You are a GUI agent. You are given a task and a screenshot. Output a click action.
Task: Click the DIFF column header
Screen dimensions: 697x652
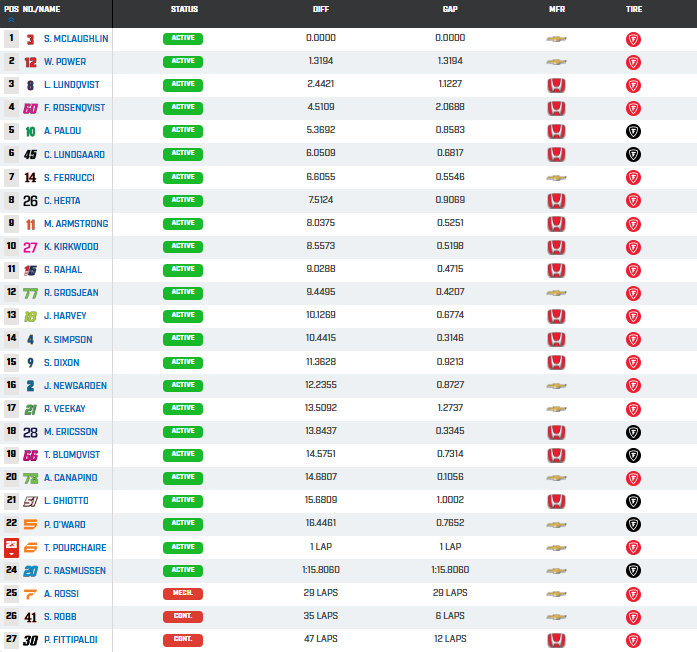321,9
